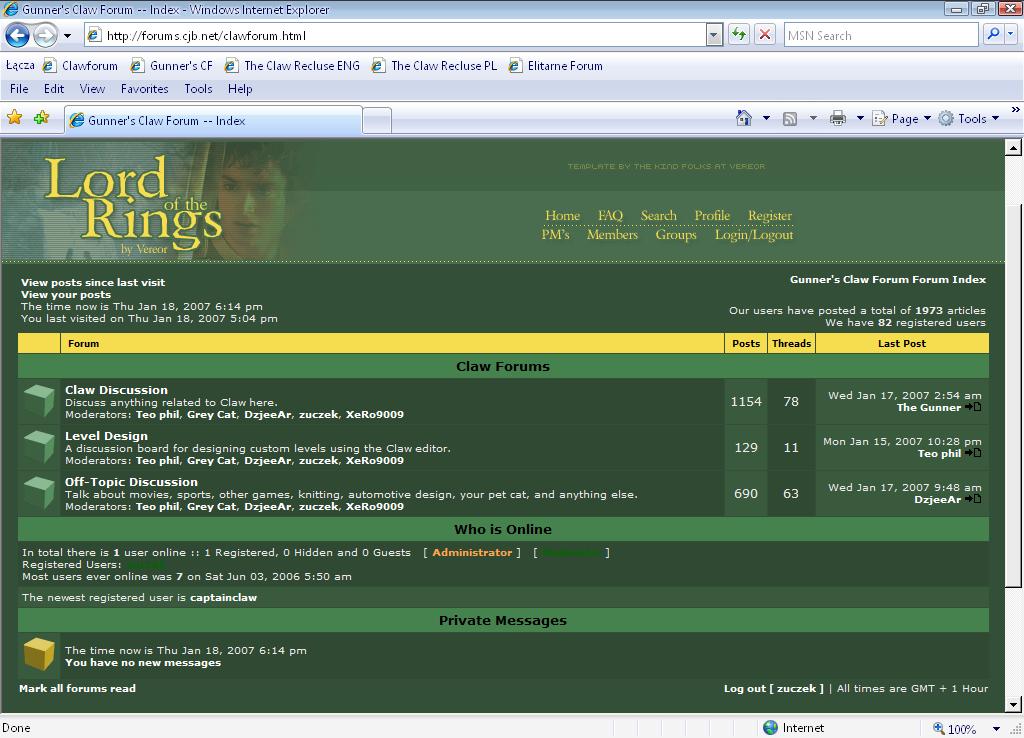Viewport: 1024px width, 738px height.
Task: Expand the Home button dropdown arrow
Action: coord(767,118)
